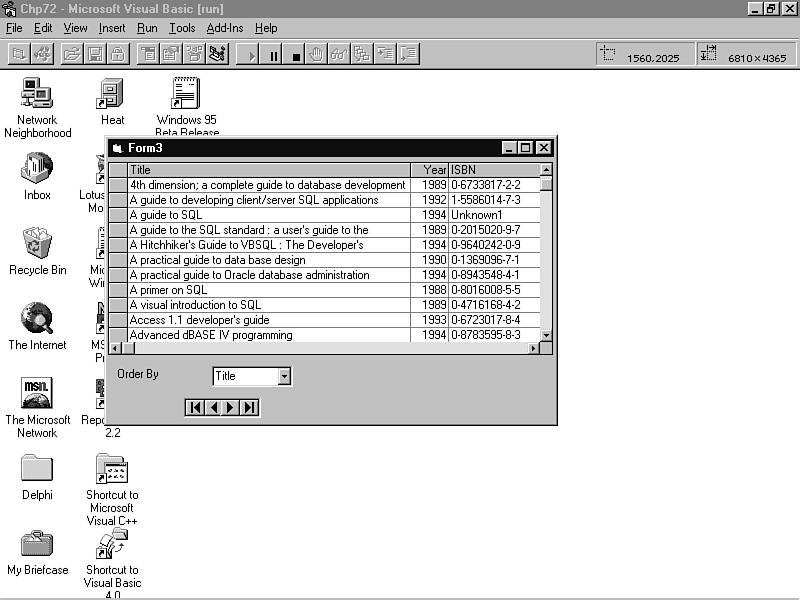Jump to the last record button
The width and height of the screenshot is (800, 600).
(x=249, y=407)
